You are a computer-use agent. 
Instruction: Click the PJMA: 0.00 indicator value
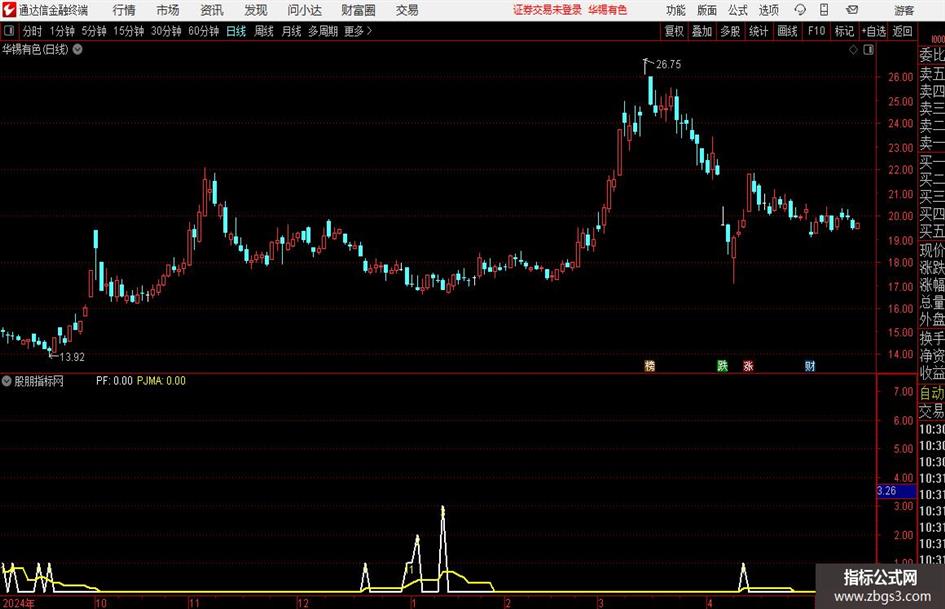pyautogui.click(x=161, y=381)
